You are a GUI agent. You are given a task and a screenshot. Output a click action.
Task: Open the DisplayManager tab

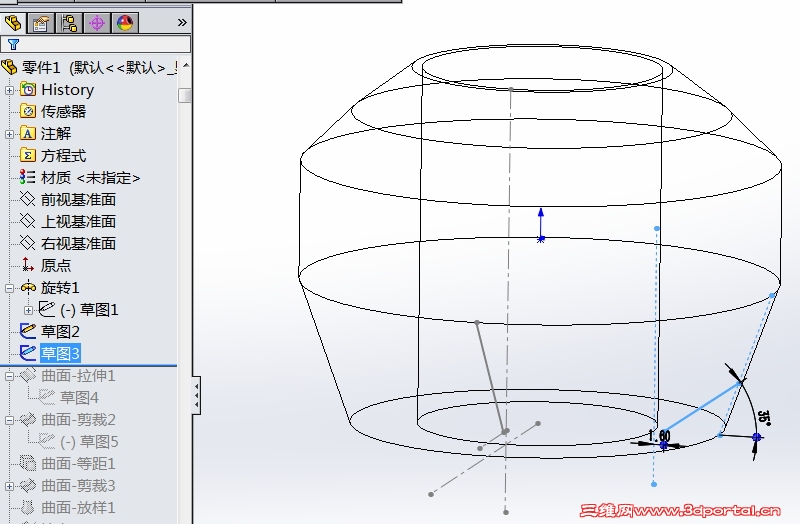coord(124,23)
